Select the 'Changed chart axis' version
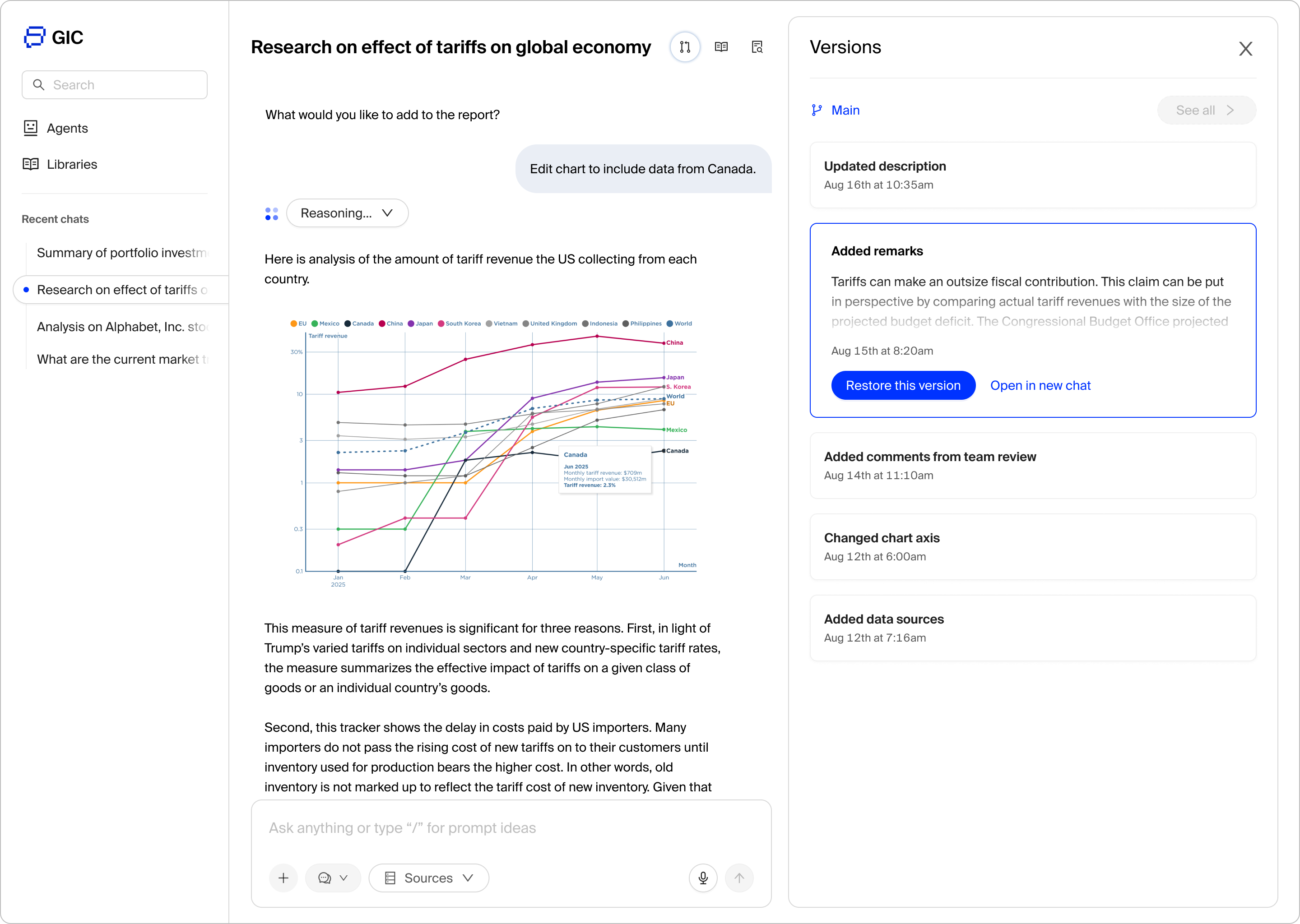This screenshot has height=924, width=1300. 1032,547
